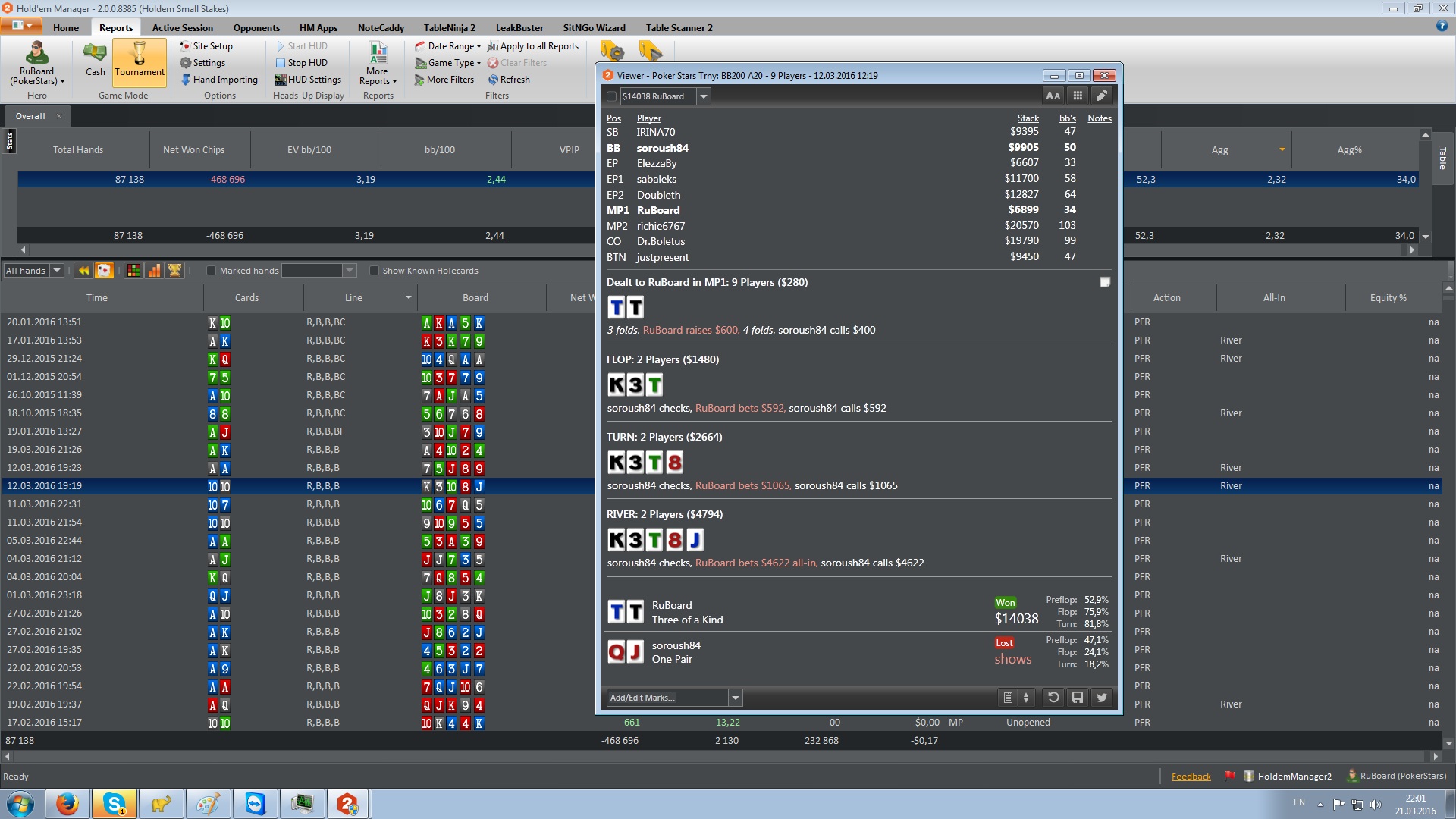
Task: Open Active Session tab
Action: tap(183, 28)
